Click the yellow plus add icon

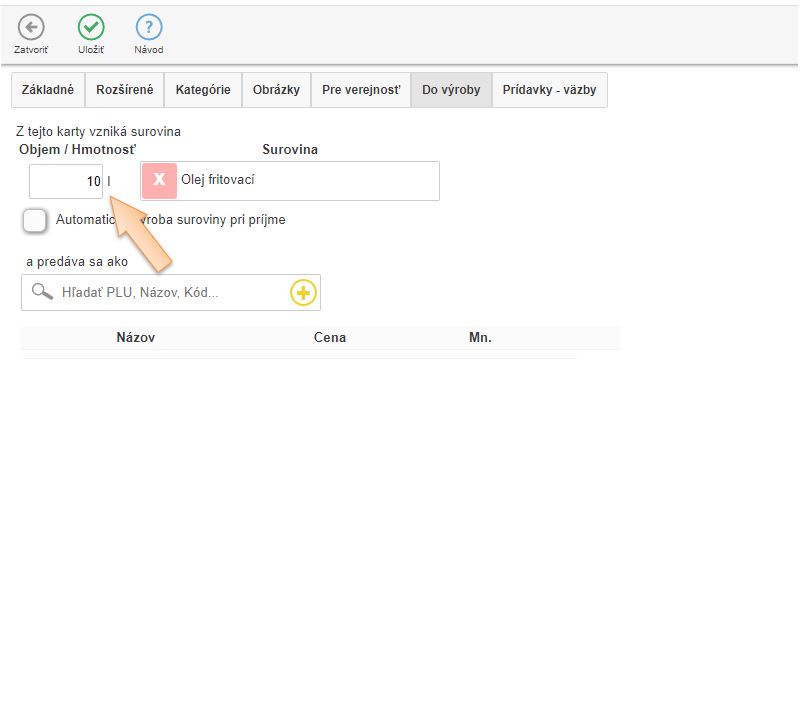pyautogui.click(x=303, y=292)
